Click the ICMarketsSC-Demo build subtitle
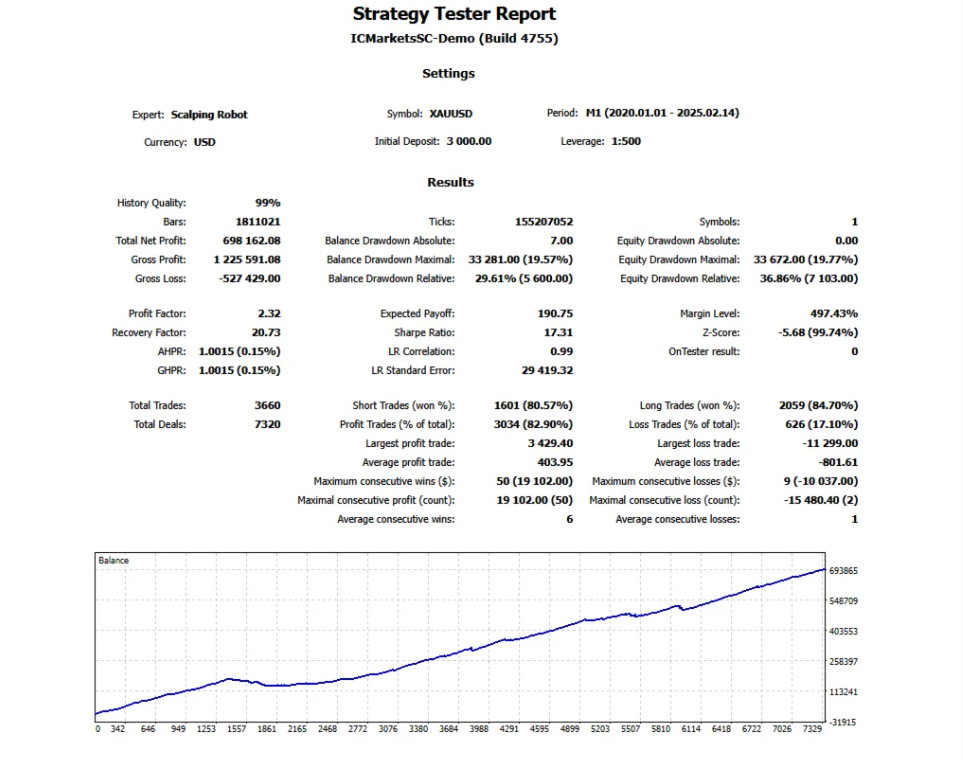The width and height of the screenshot is (963, 760). point(452,39)
